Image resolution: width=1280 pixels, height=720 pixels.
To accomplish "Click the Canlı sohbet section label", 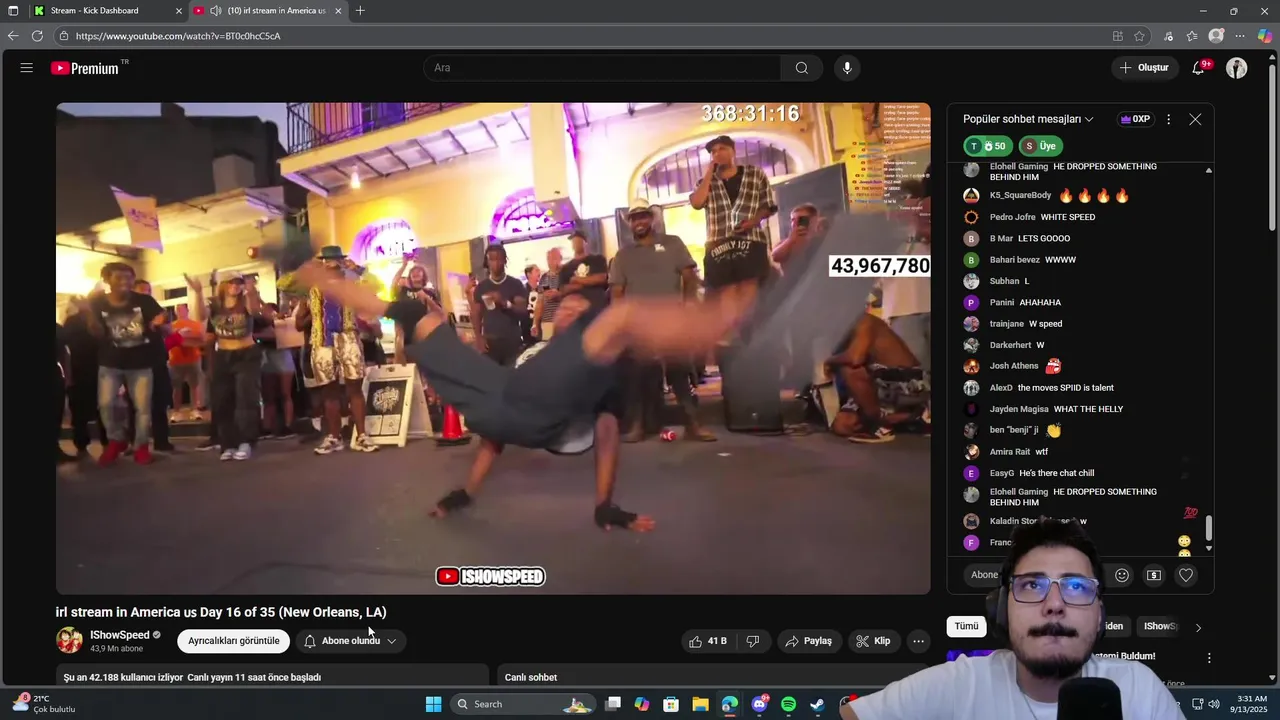I will [x=531, y=677].
